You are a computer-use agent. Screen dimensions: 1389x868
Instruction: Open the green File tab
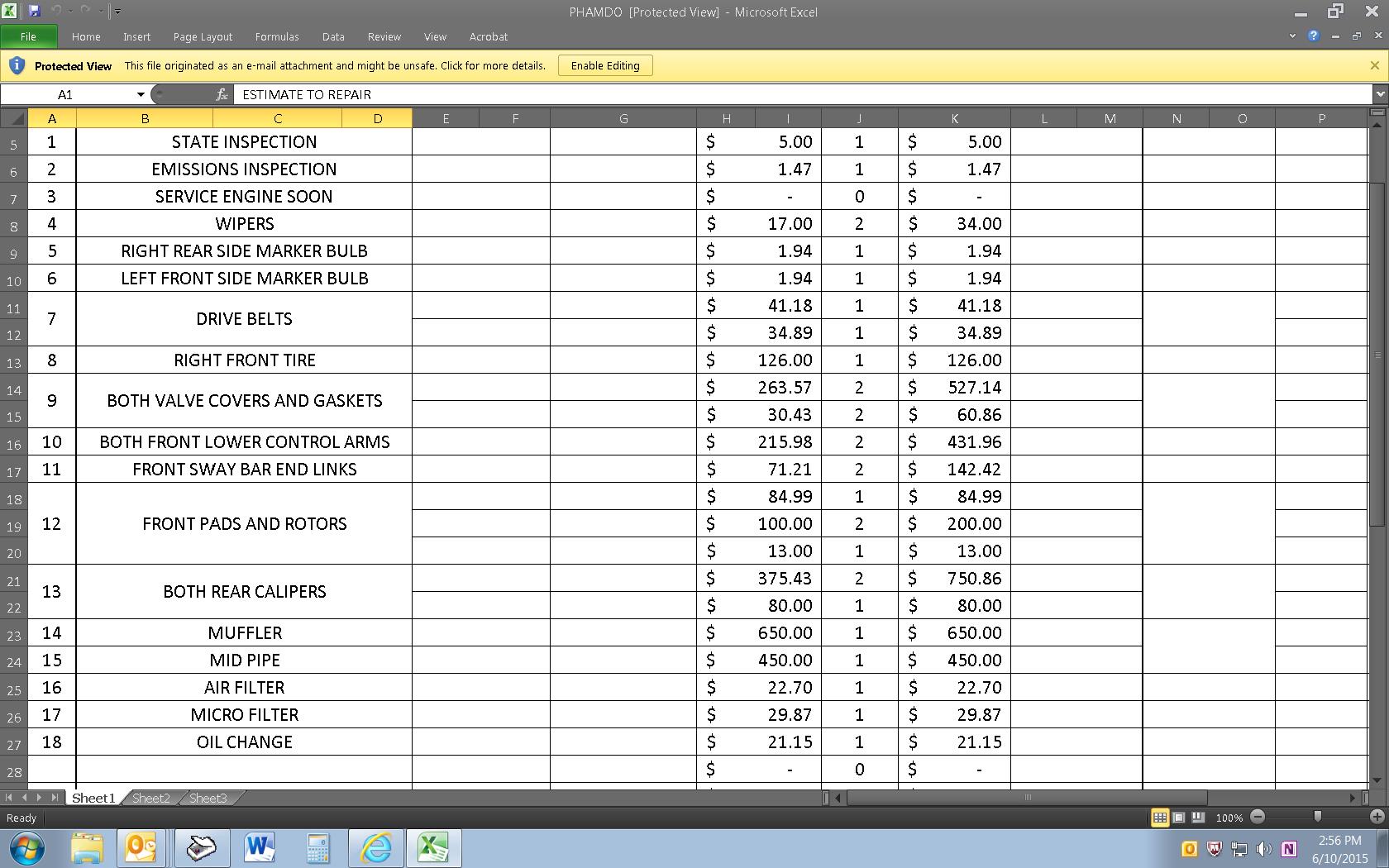(29, 36)
